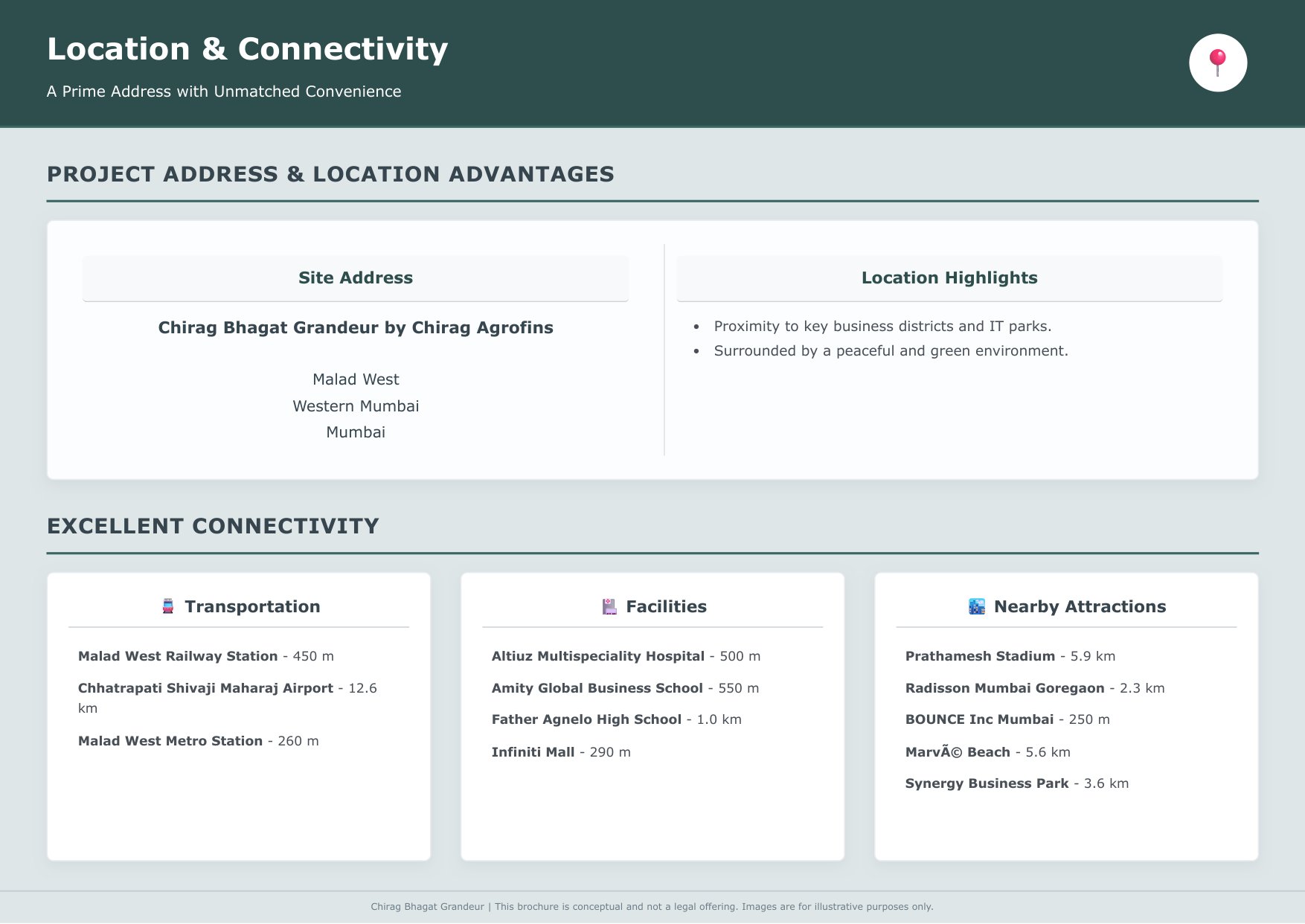Click Malad West Railway Station entry
The height and width of the screenshot is (924, 1305).
coord(206,656)
